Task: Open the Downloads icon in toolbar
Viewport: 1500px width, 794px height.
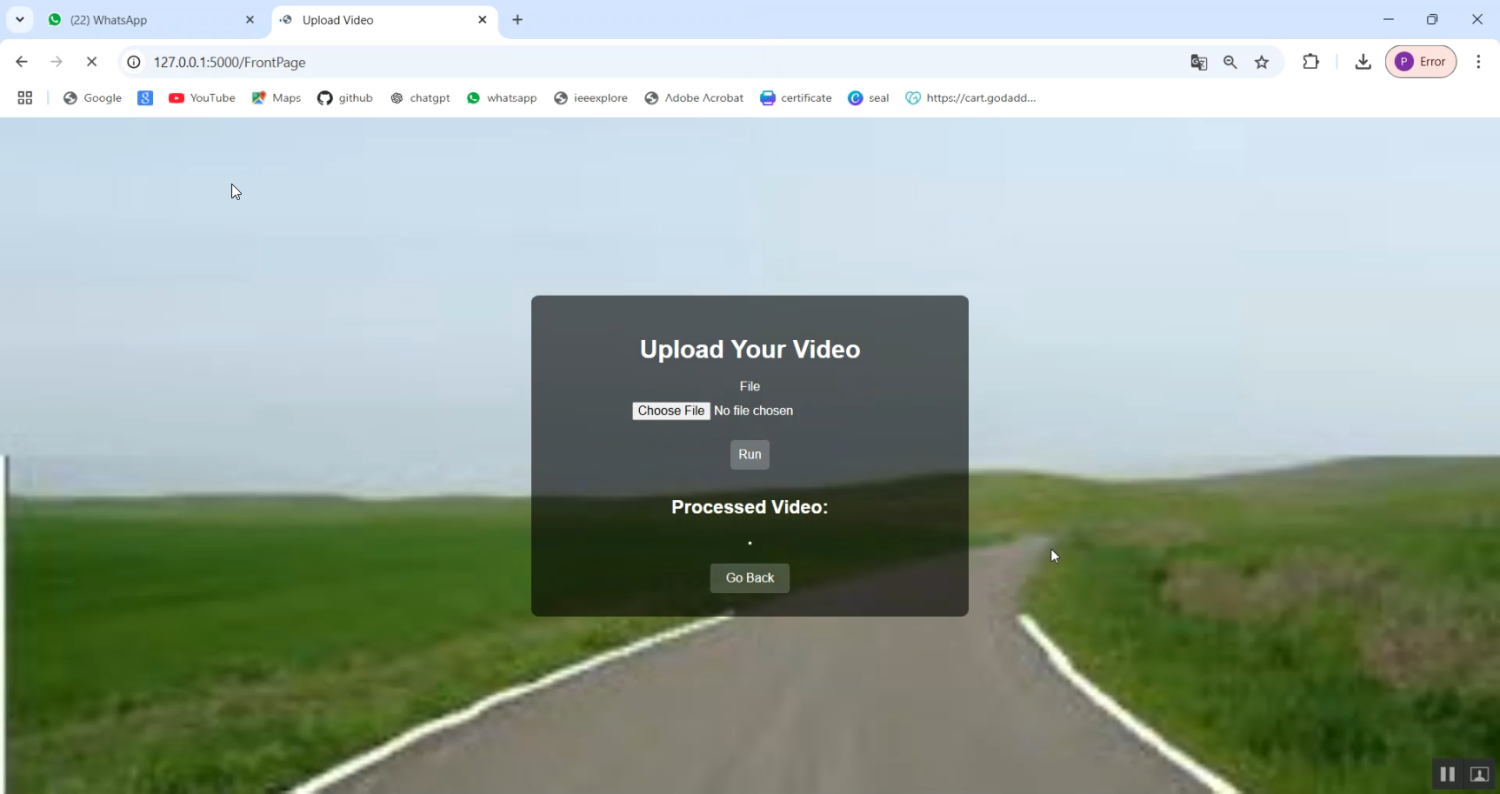Action: coord(1362,62)
